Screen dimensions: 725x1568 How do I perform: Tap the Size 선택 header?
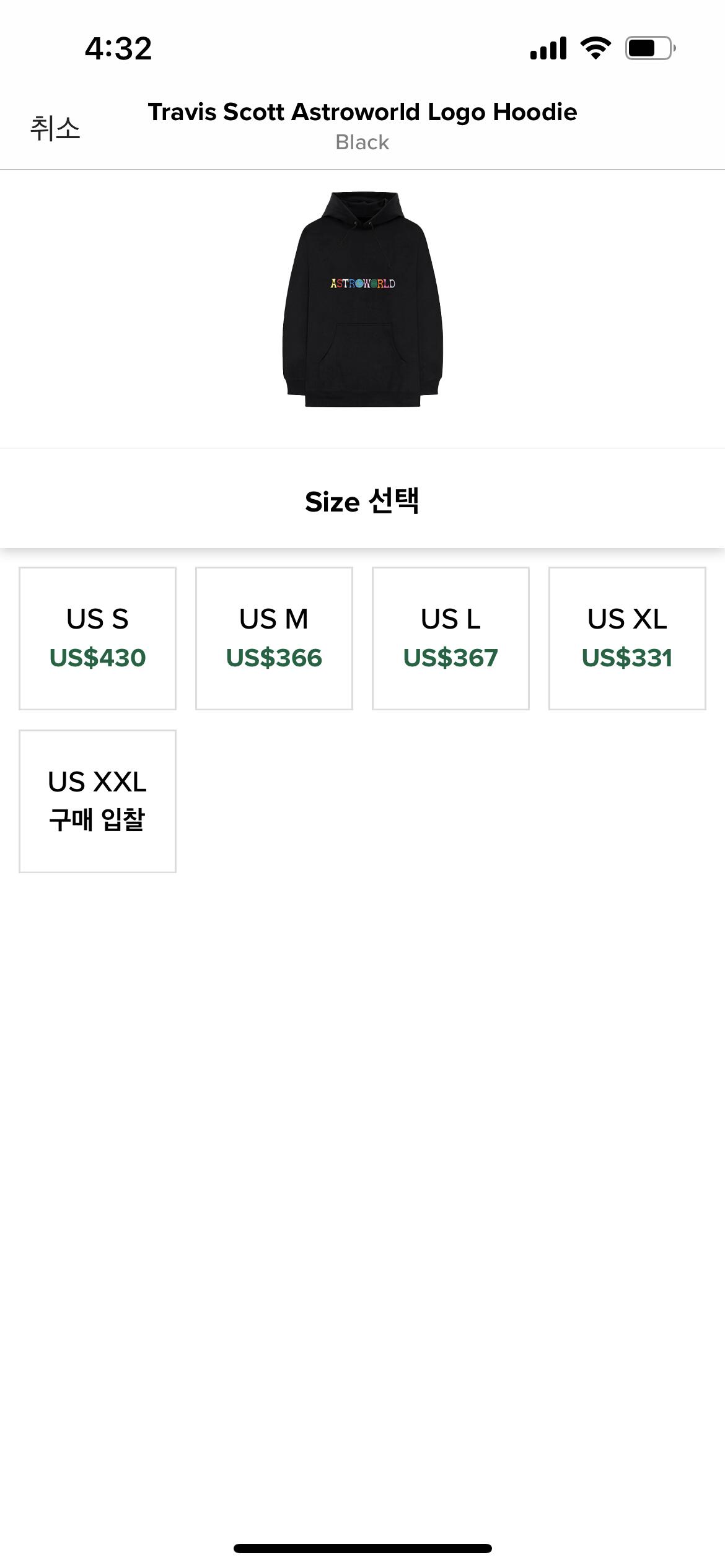[362, 501]
